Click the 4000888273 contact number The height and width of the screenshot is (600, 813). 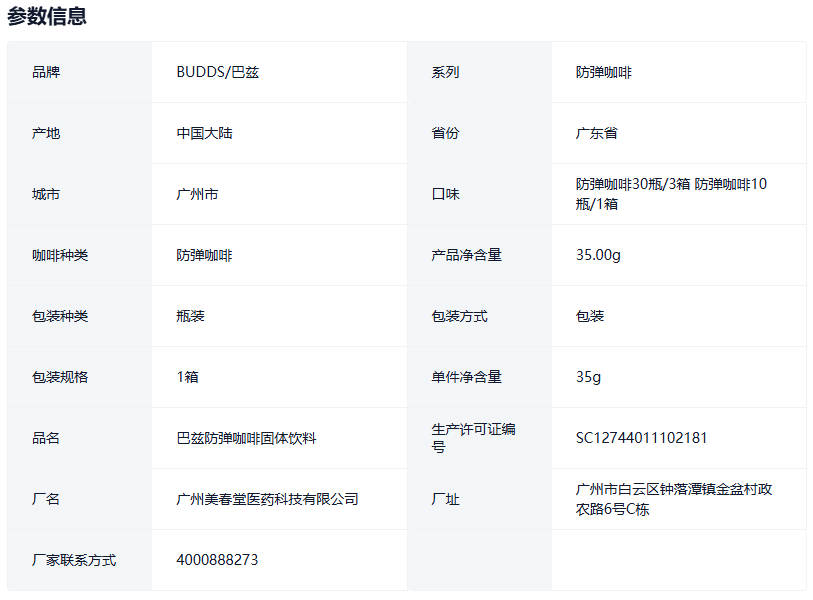click(x=217, y=560)
